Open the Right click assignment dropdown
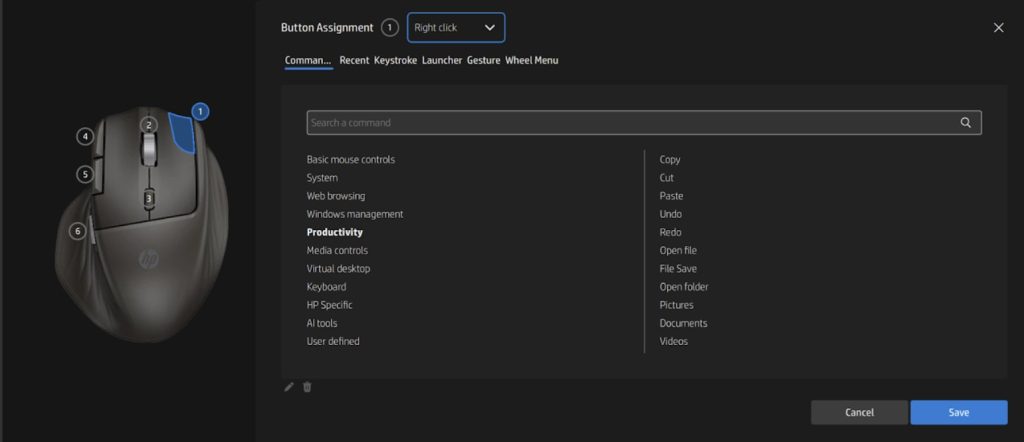Viewport: 1024px width, 442px height. pyautogui.click(x=456, y=27)
